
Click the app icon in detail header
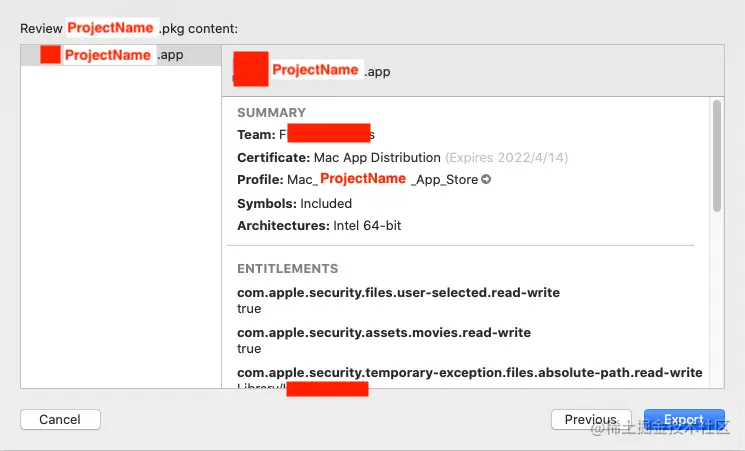click(251, 69)
